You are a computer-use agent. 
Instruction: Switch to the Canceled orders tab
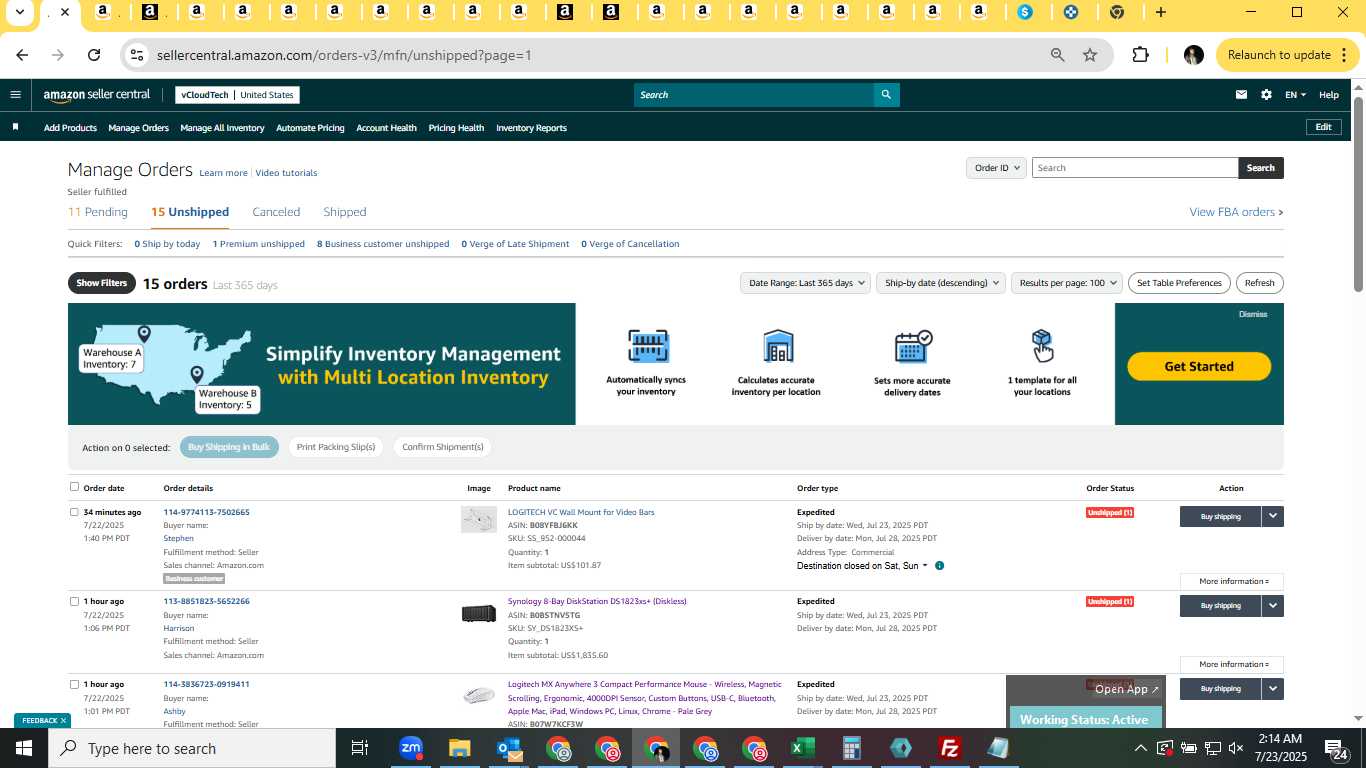pos(276,212)
